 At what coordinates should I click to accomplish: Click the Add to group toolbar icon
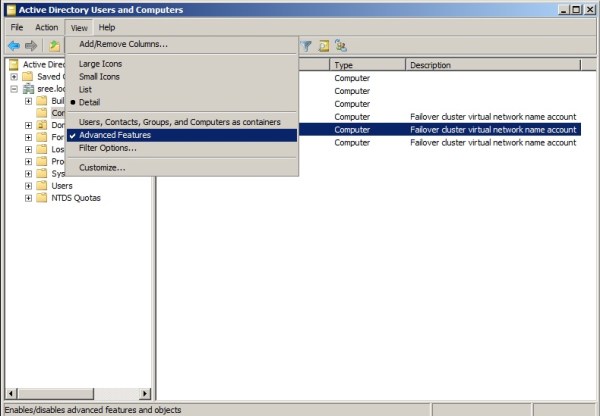point(341,46)
